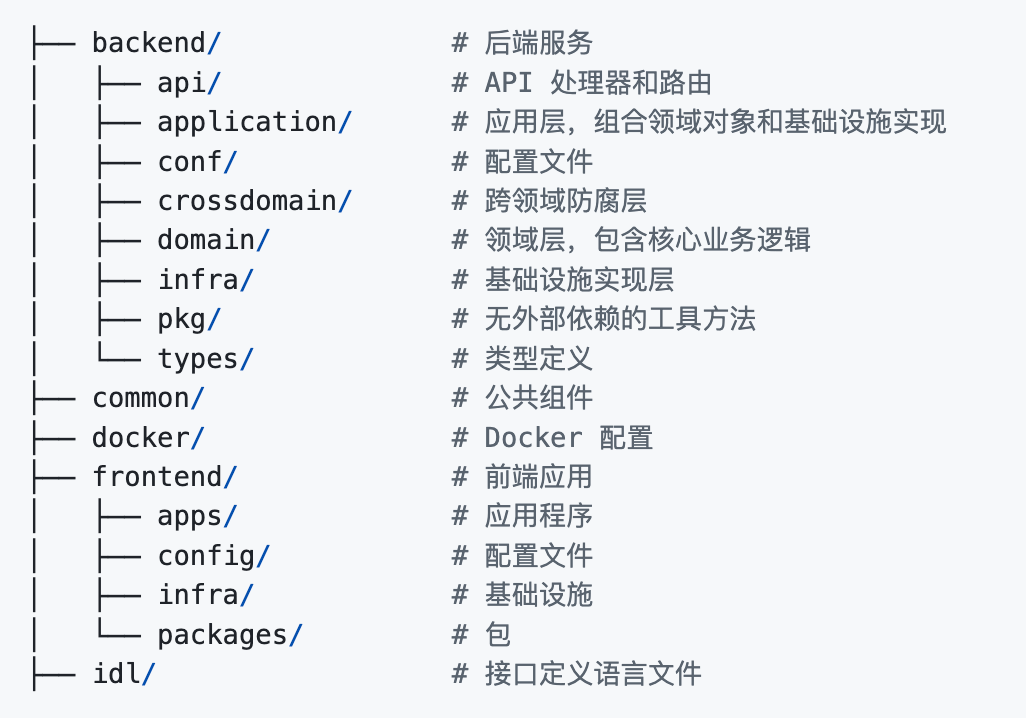Image resolution: width=1026 pixels, height=718 pixels.
Task: Select the frontend/ directory
Action: [164, 477]
